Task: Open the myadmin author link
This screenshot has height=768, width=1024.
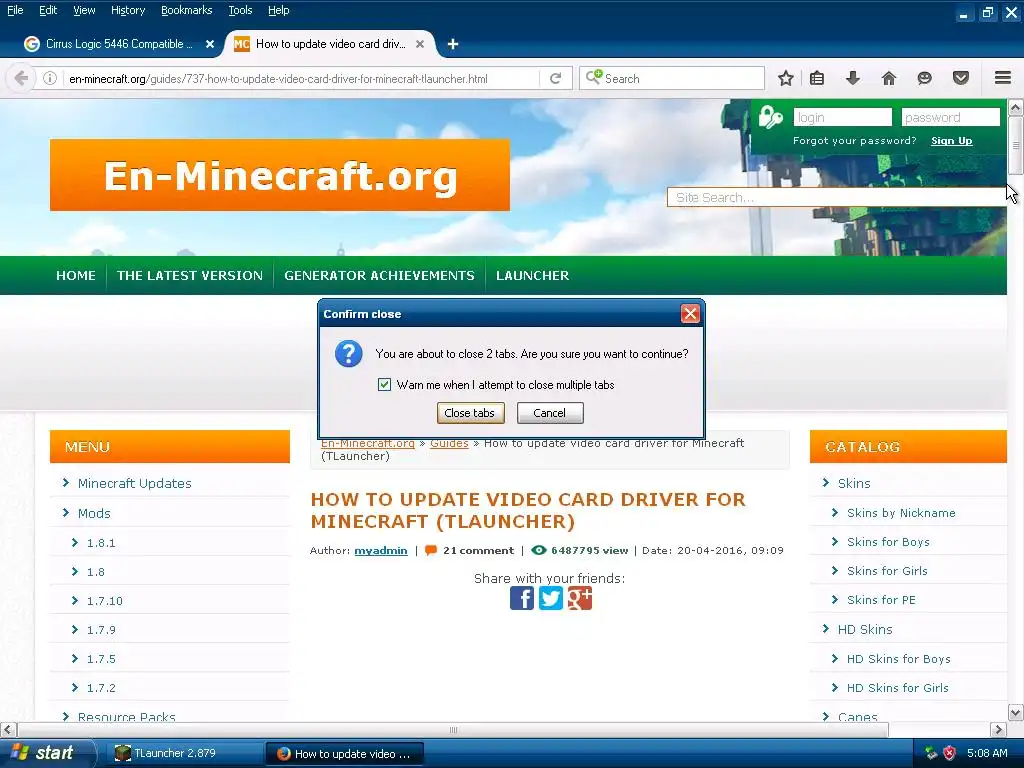Action: point(381,551)
